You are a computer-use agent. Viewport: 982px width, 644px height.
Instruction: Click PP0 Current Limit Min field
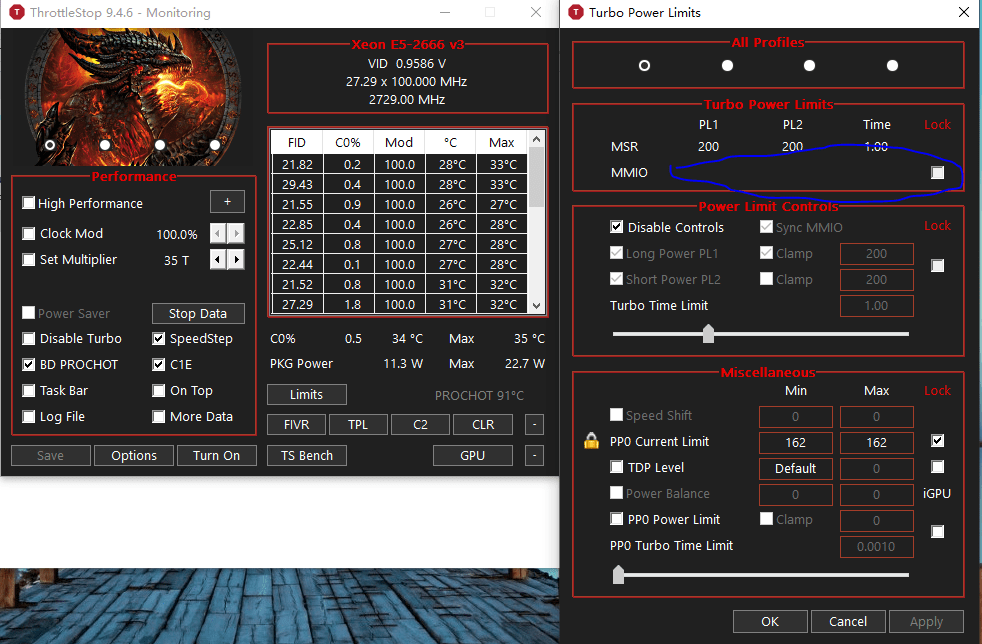795,442
